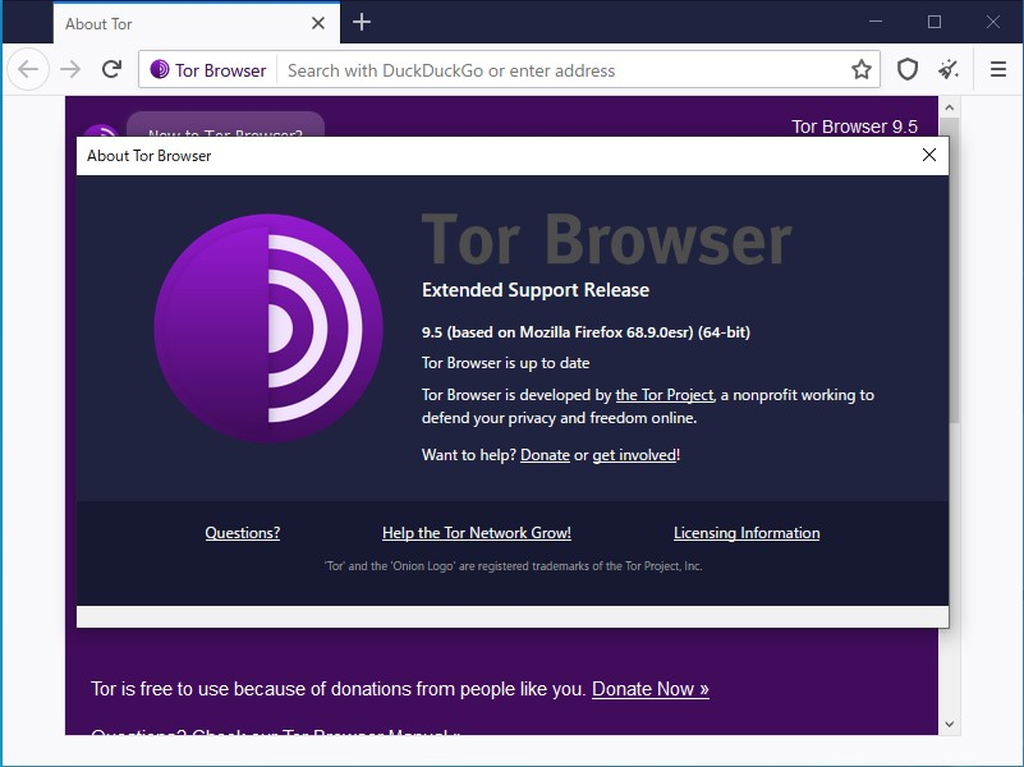Click the forward navigation arrow
Image resolution: width=1024 pixels, height=767 pixels.
(70, 69)
